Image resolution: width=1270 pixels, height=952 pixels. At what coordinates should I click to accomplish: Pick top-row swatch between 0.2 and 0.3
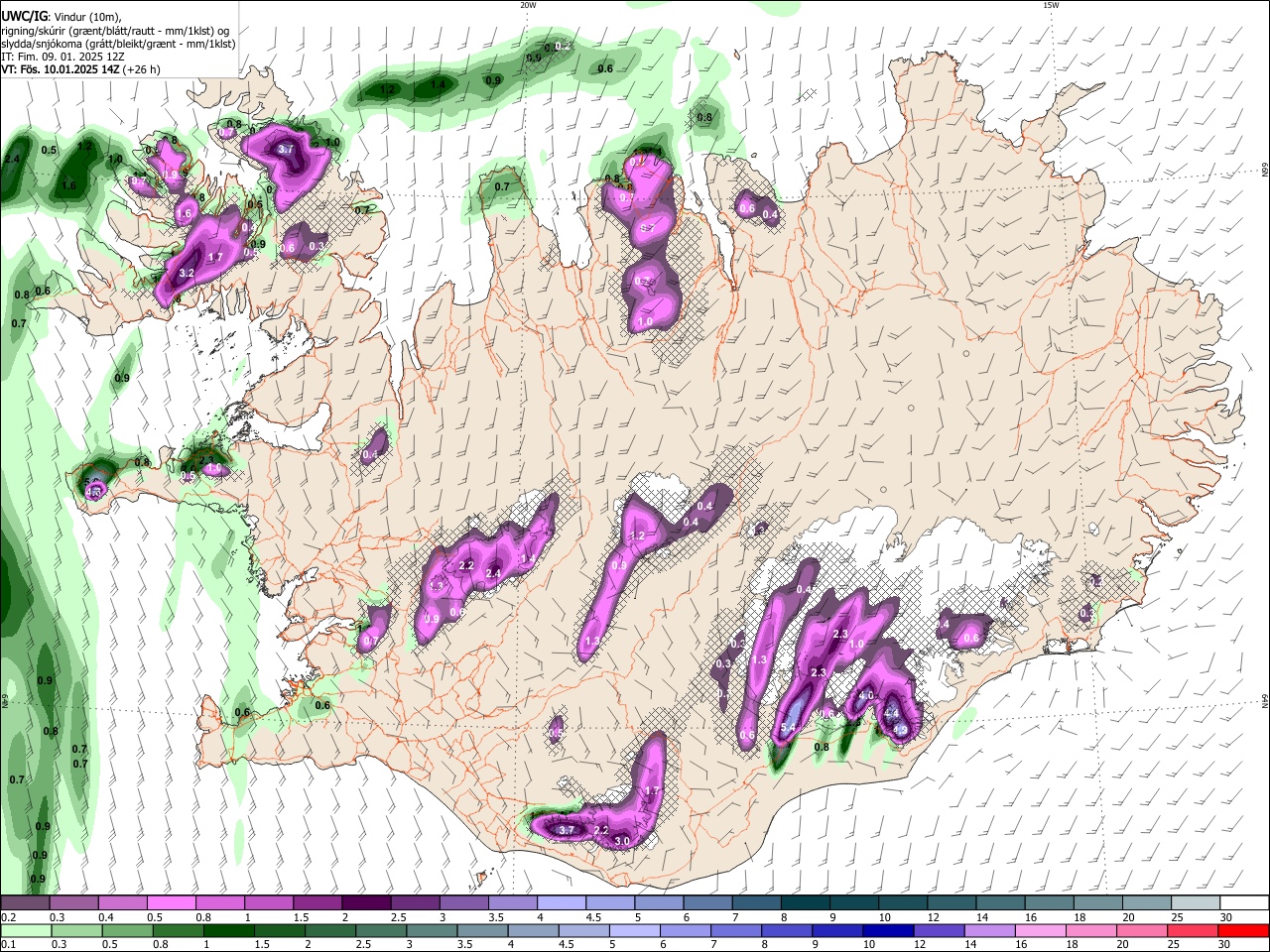point(25,903)
